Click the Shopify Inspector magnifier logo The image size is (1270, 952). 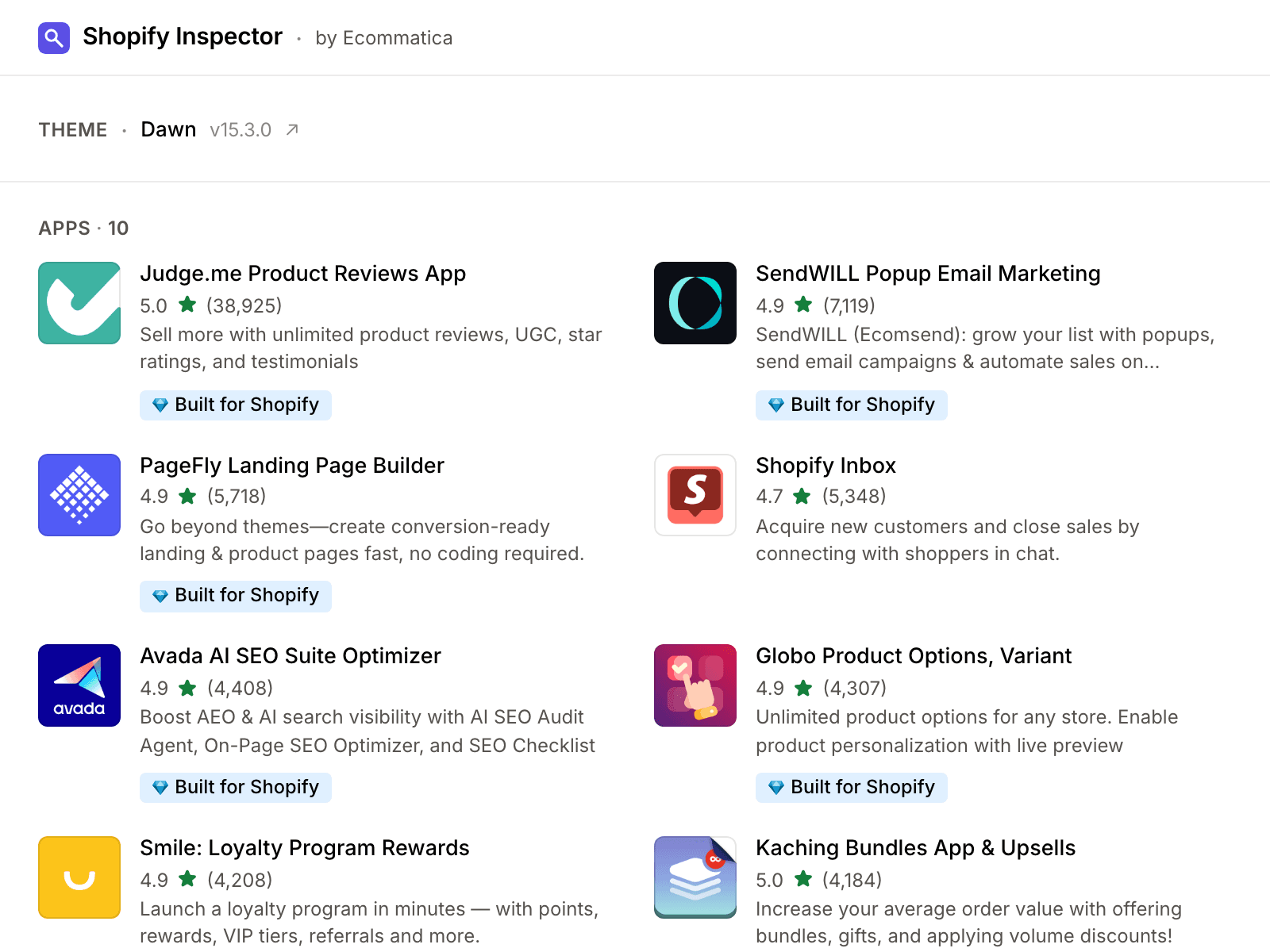[54, 37]
